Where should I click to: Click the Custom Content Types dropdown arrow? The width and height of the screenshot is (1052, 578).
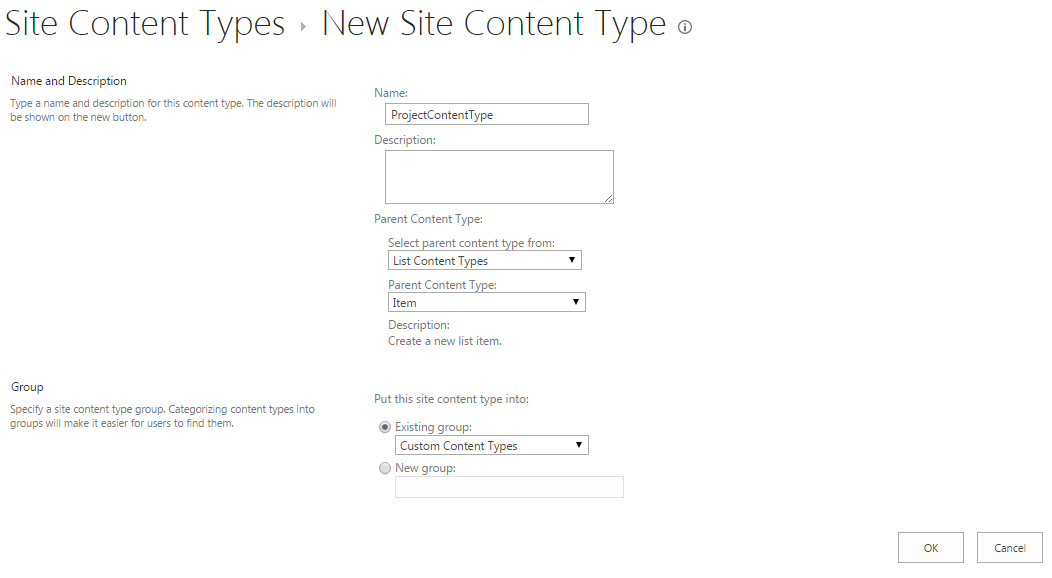click(578, 445)
